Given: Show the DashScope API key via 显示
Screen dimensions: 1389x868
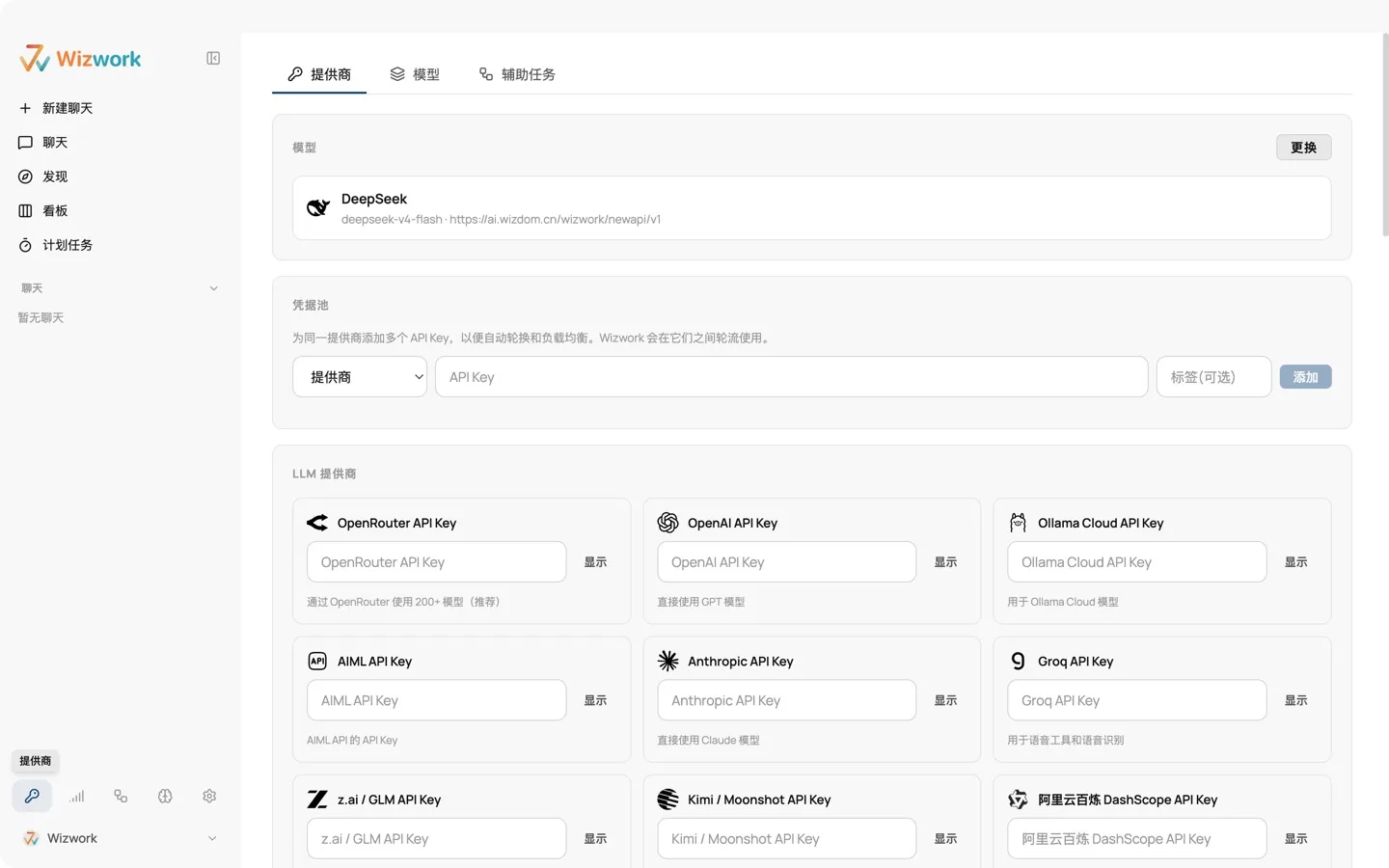Looking at the screenshot, I should point(1295,839).
